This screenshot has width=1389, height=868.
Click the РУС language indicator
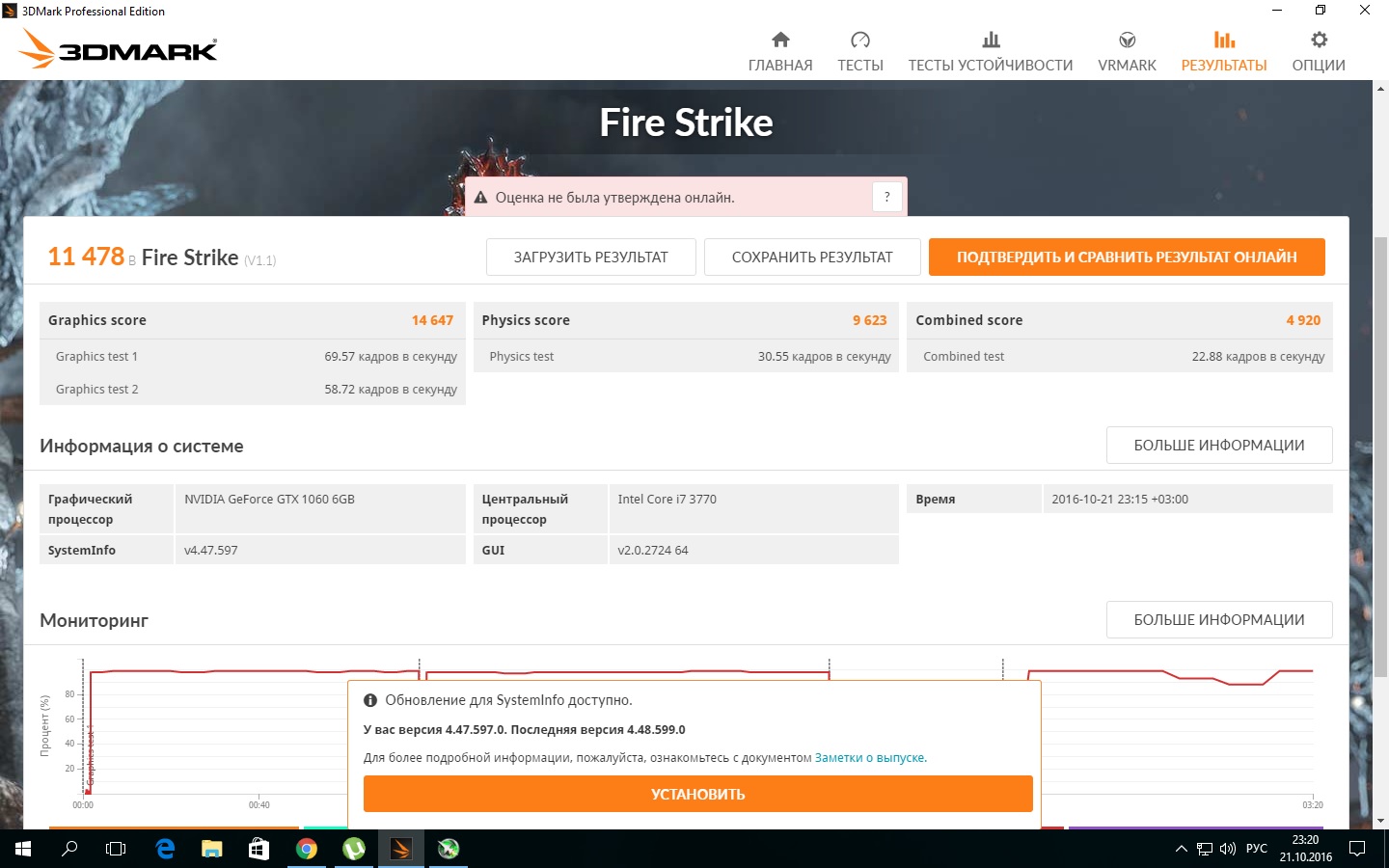click(1257, 849)
